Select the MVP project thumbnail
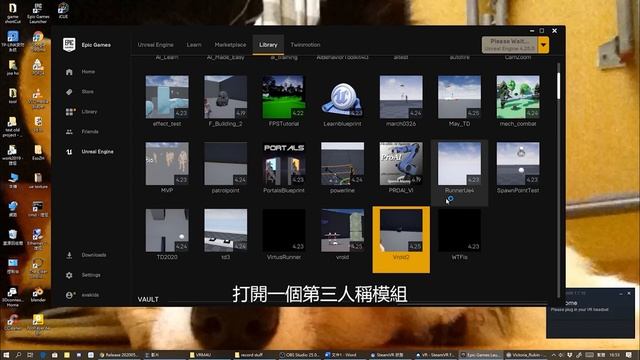640x360 pixels. coord(167,164)
